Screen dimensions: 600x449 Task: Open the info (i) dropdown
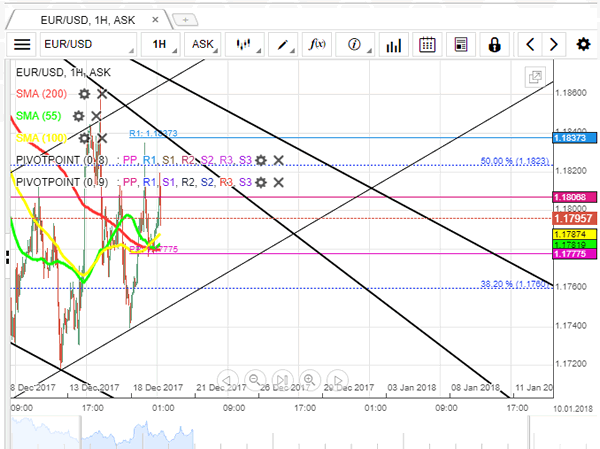(x=355, y=44)
